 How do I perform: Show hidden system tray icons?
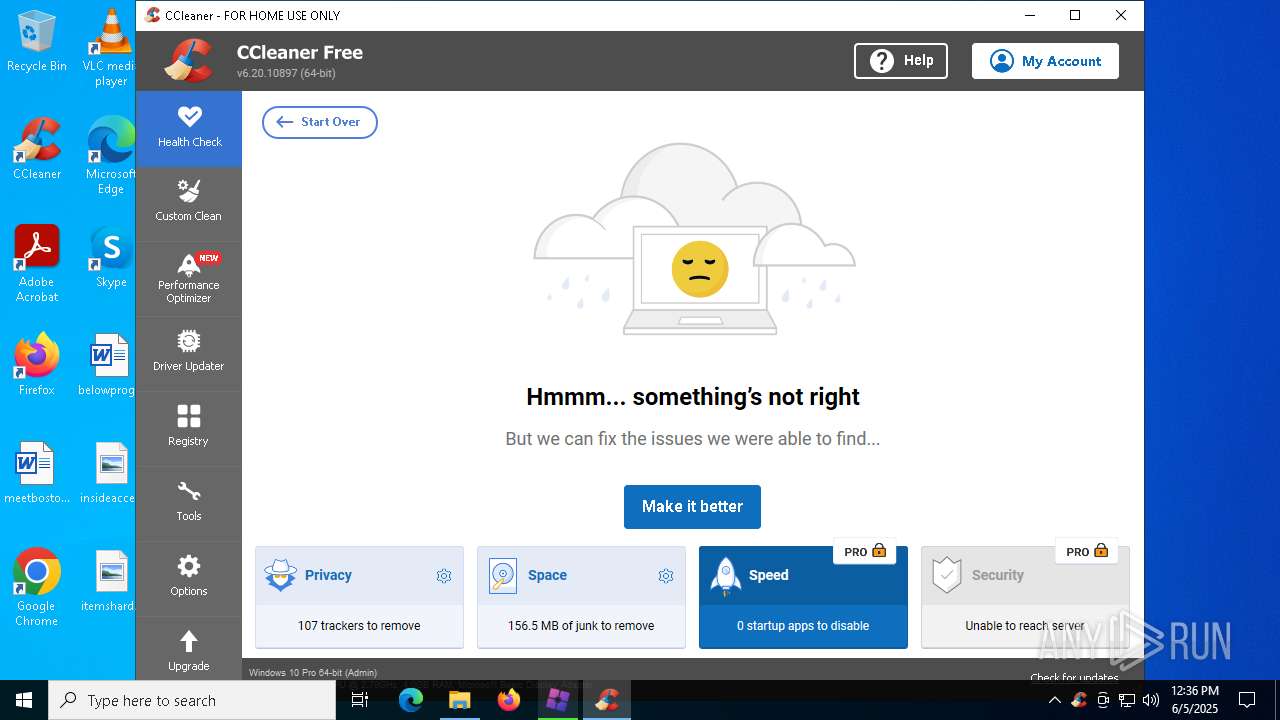[1054, 700]
